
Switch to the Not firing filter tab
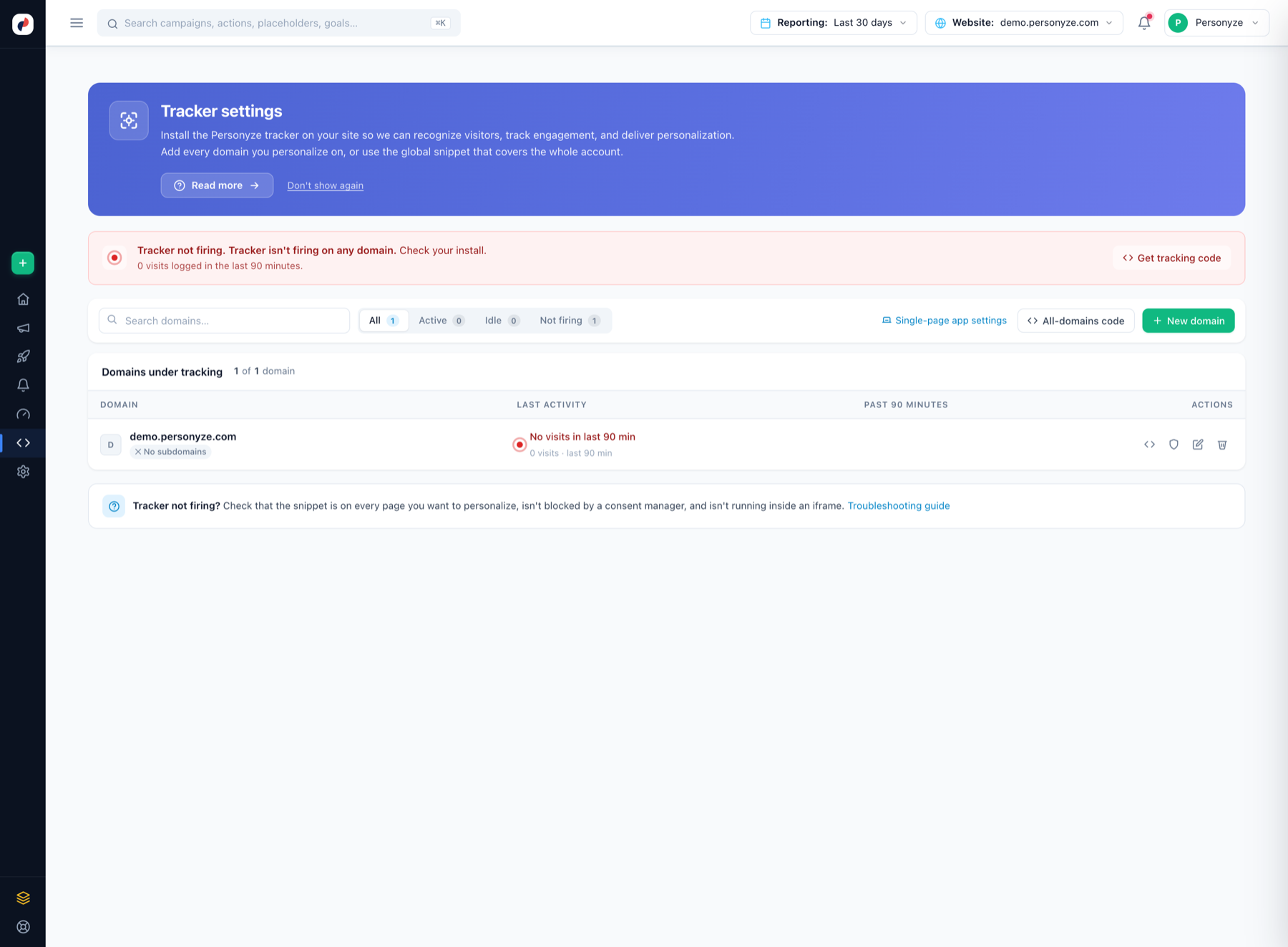[570, 321]
